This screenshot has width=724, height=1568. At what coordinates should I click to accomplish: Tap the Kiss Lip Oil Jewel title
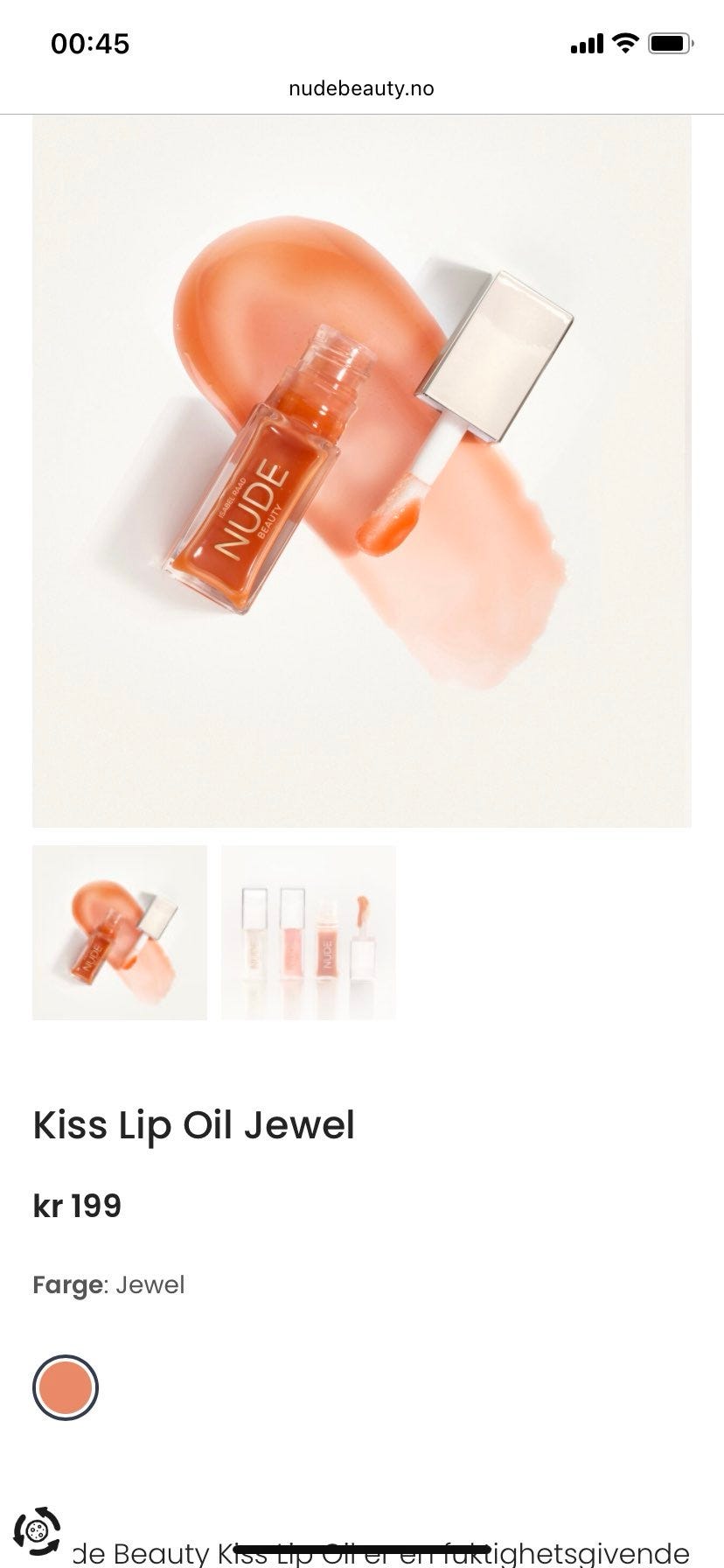[194, 1125]
